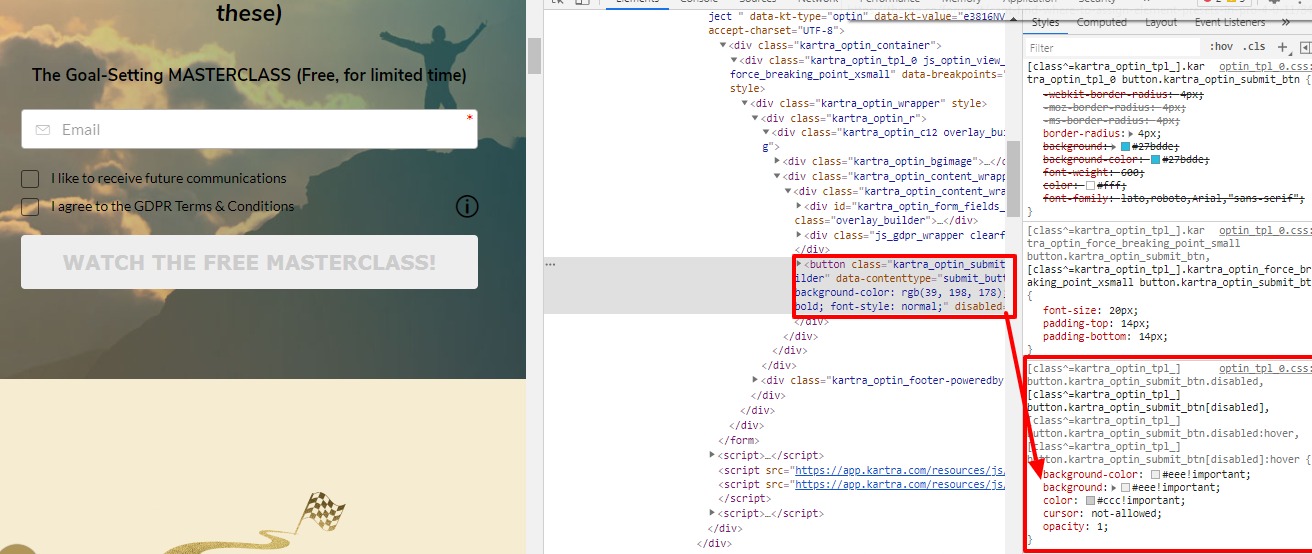
Task: Expand the kartra_optin_form_fields div
Action: tap(800, 206)
